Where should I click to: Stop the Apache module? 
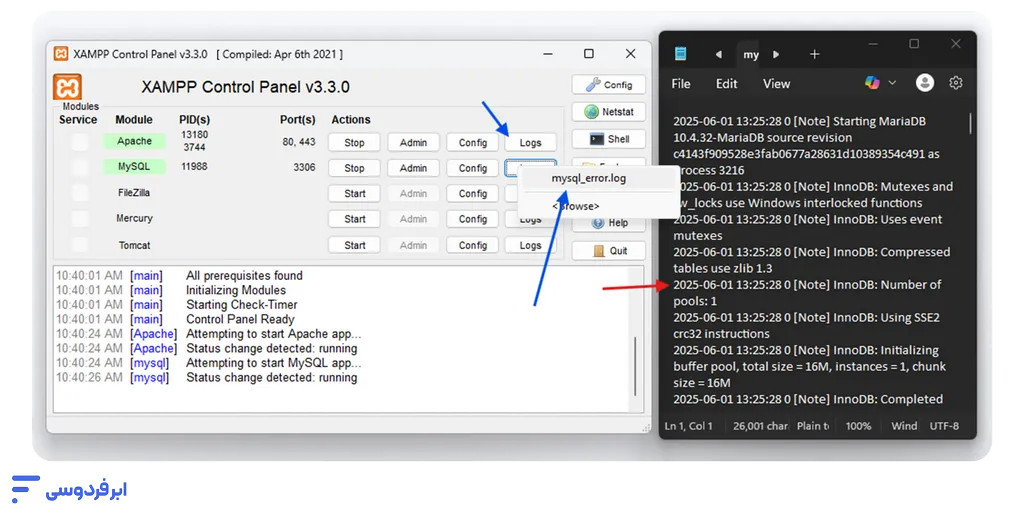click(354, 142)
